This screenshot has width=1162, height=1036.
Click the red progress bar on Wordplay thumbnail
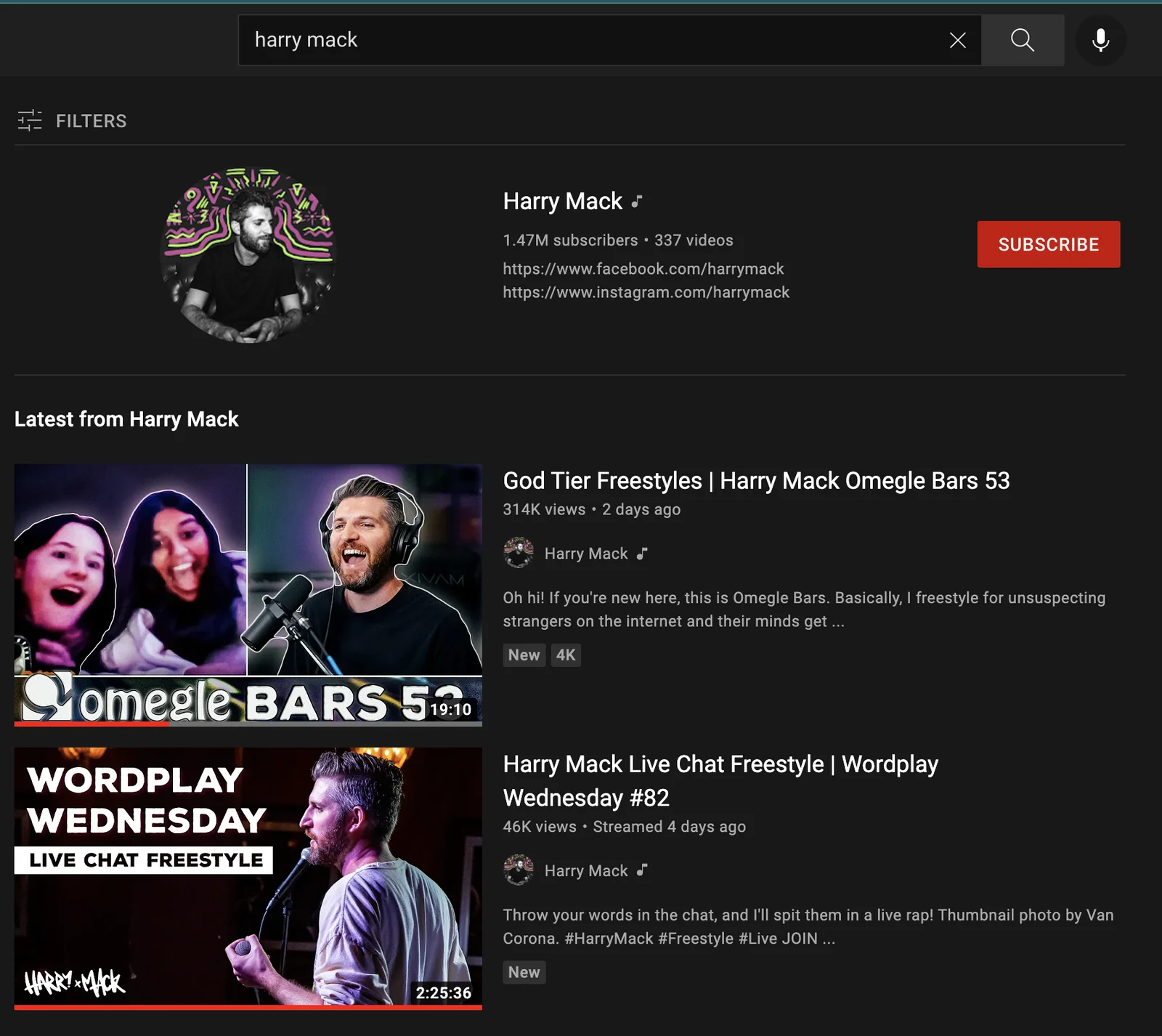click(x=248, y=1007)
